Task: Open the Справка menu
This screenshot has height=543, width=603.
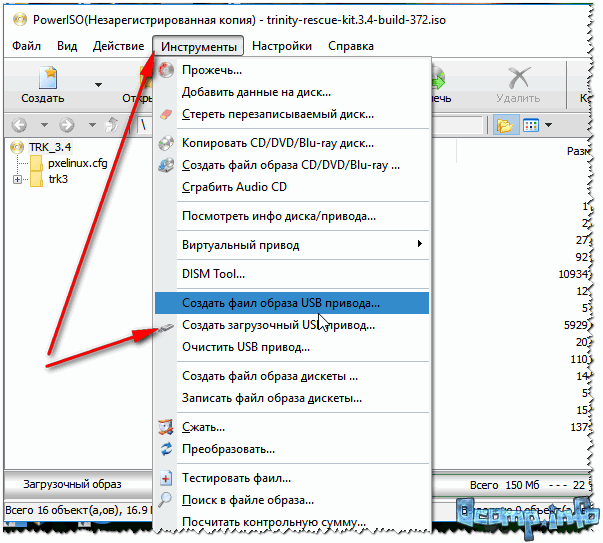Action: click(x=351, y=46)
